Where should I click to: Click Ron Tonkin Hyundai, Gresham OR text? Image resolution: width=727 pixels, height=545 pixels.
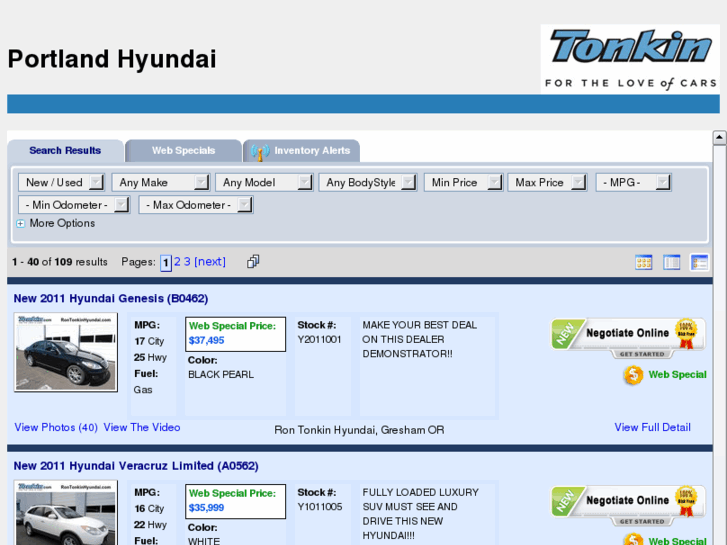pyautogui.click(x=359, y=430)
